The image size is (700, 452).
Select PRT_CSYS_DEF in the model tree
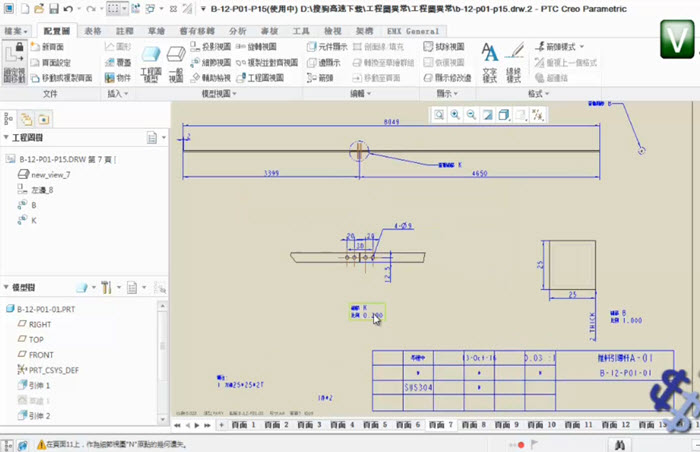coord(53,370)
